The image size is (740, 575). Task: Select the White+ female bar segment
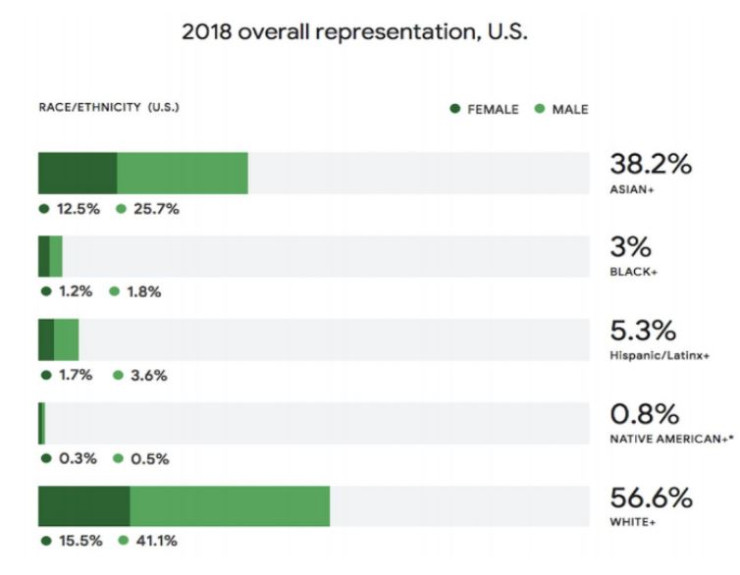point(84,506)
